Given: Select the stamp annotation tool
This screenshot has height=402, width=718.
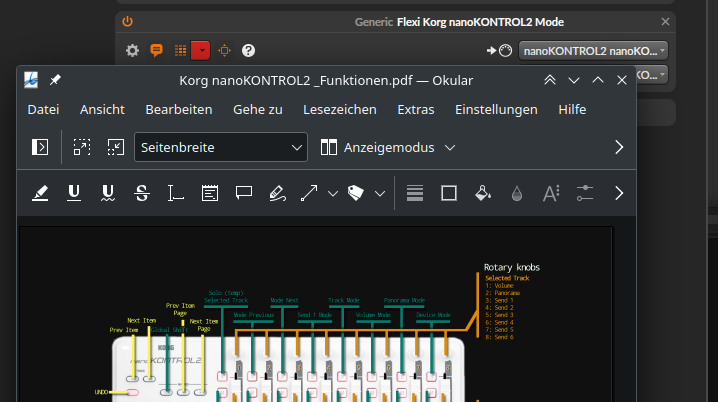Looking at the screenshot, I should tap(356, 193).
